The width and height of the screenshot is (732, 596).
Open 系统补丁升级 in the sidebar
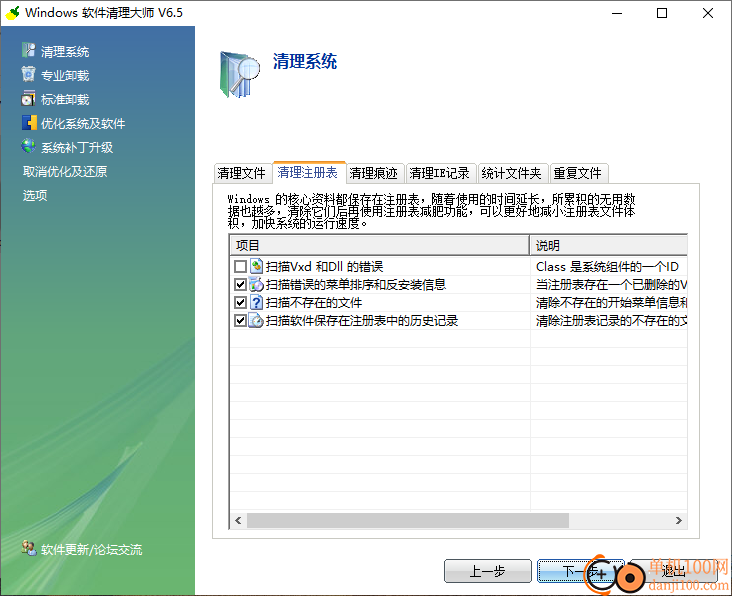[x=77, y=147]
